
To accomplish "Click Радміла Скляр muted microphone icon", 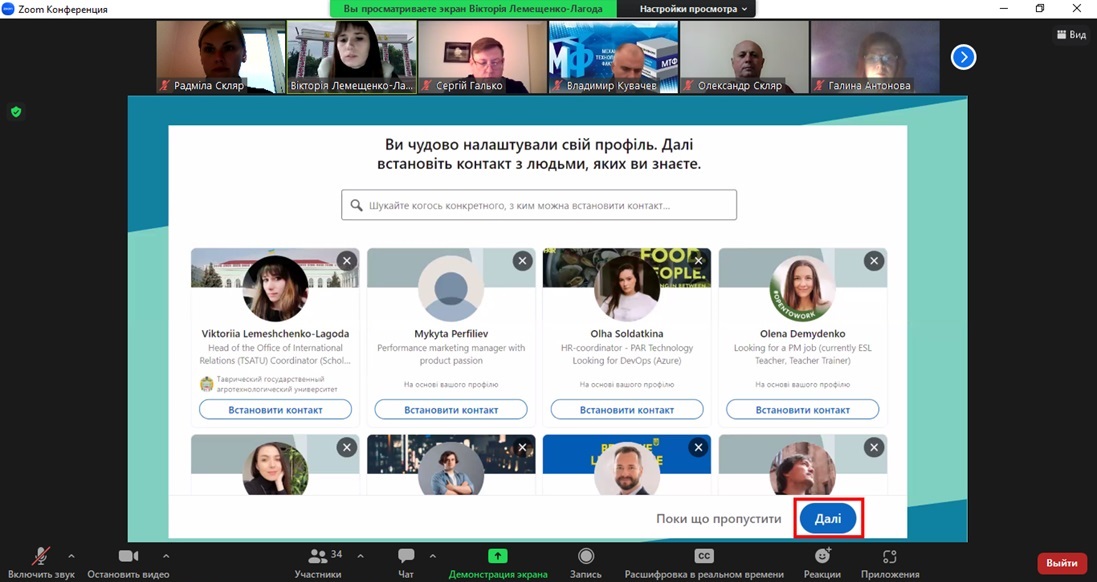I will pos(165,85).
